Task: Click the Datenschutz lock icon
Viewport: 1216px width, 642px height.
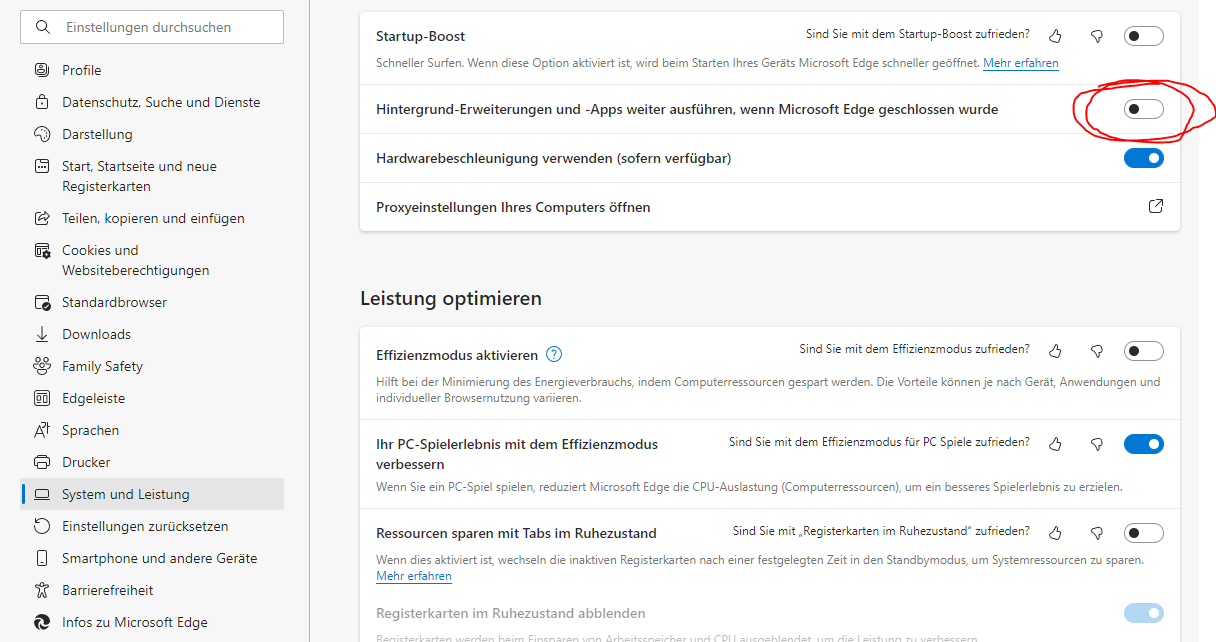Action: 42,102
